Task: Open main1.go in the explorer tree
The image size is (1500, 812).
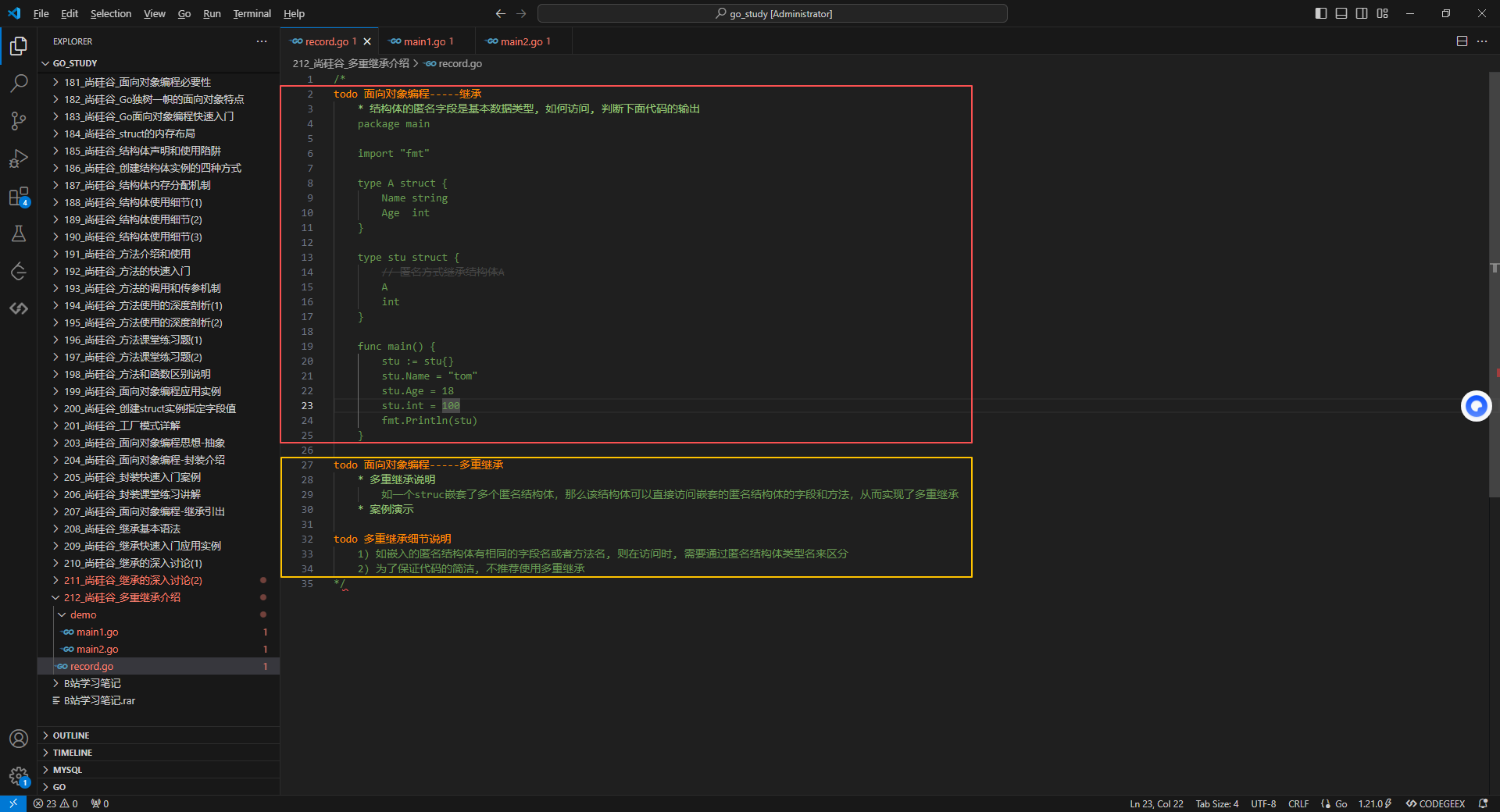Action: (159, 632)
